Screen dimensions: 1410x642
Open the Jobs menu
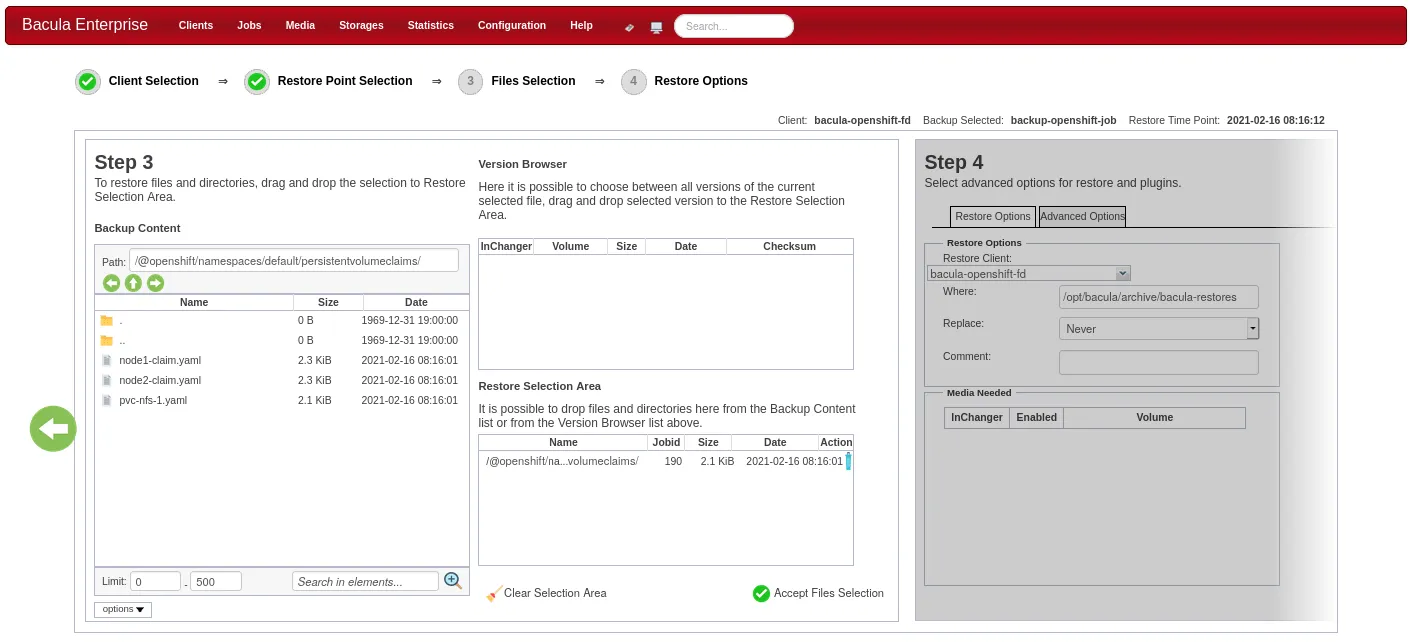point(249,26)
